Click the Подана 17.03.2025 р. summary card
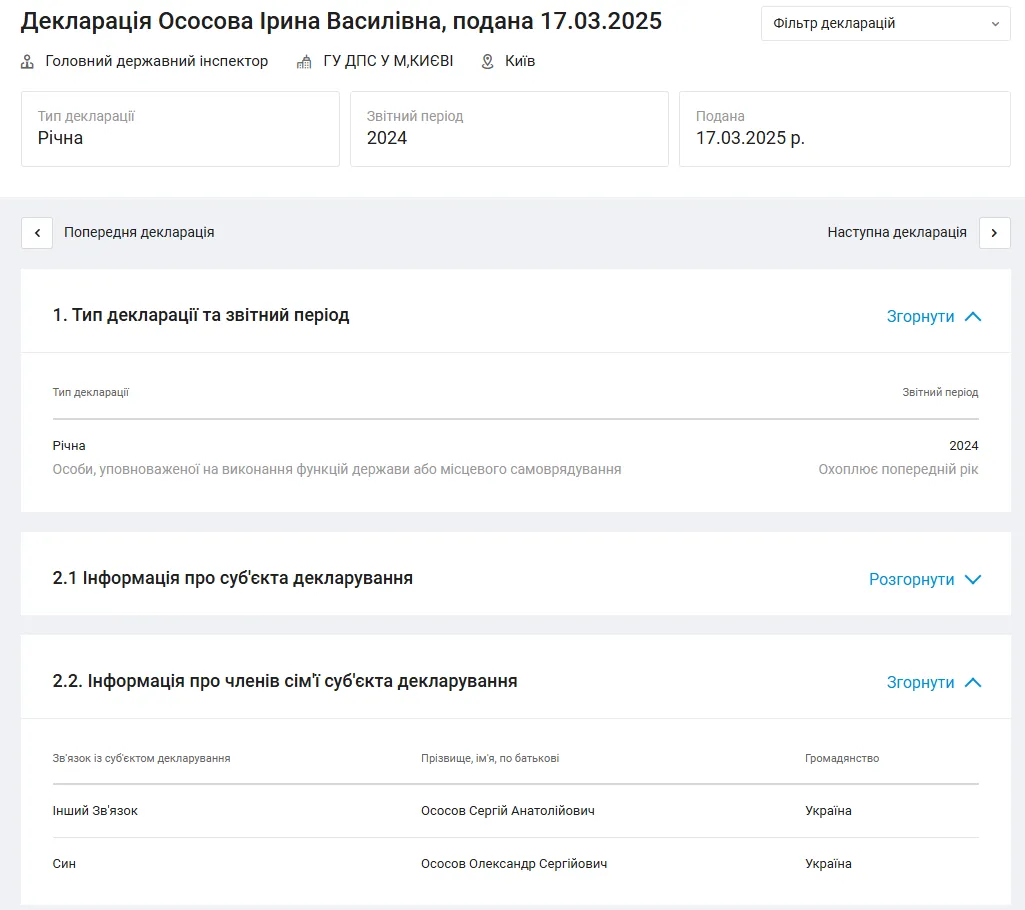The width and height of the screenshot is (1025, 910). (845, 129)
